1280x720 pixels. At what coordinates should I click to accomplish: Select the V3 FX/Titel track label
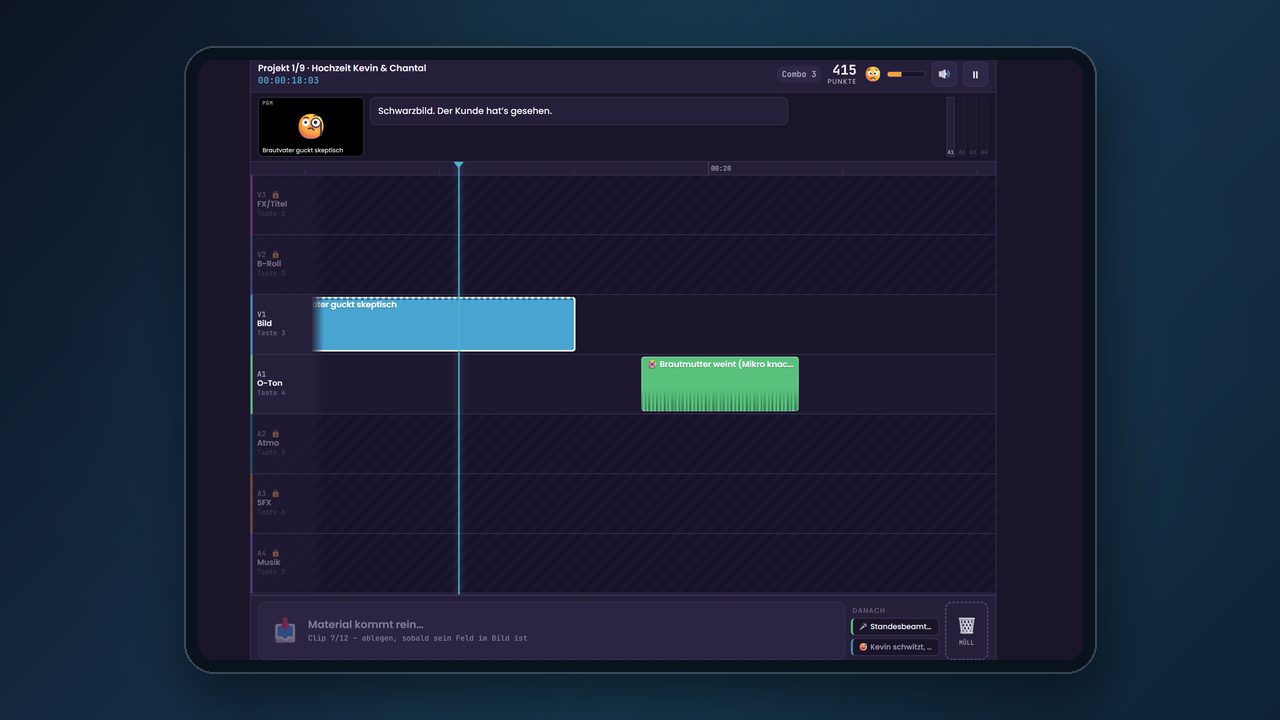tap(272, 204)
